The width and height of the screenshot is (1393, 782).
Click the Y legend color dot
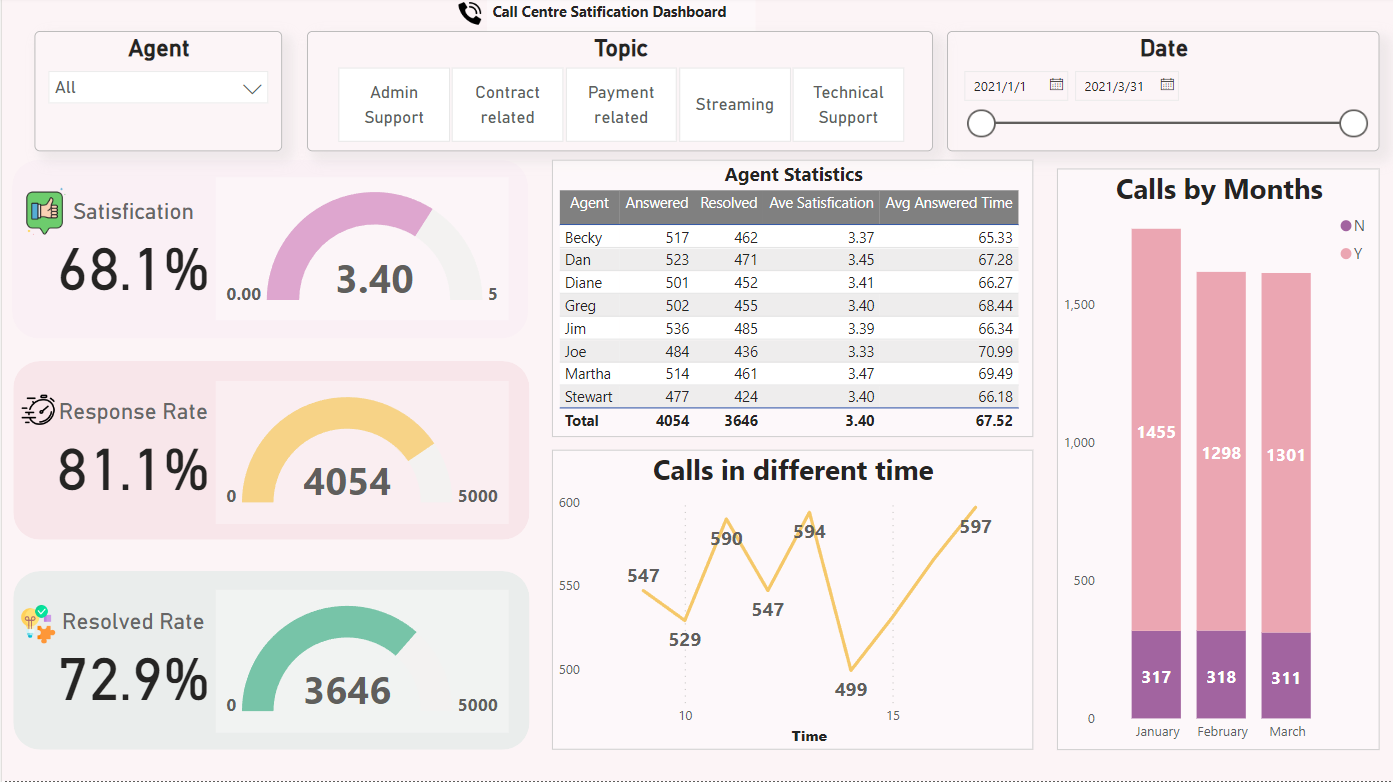pos(1346,254)
